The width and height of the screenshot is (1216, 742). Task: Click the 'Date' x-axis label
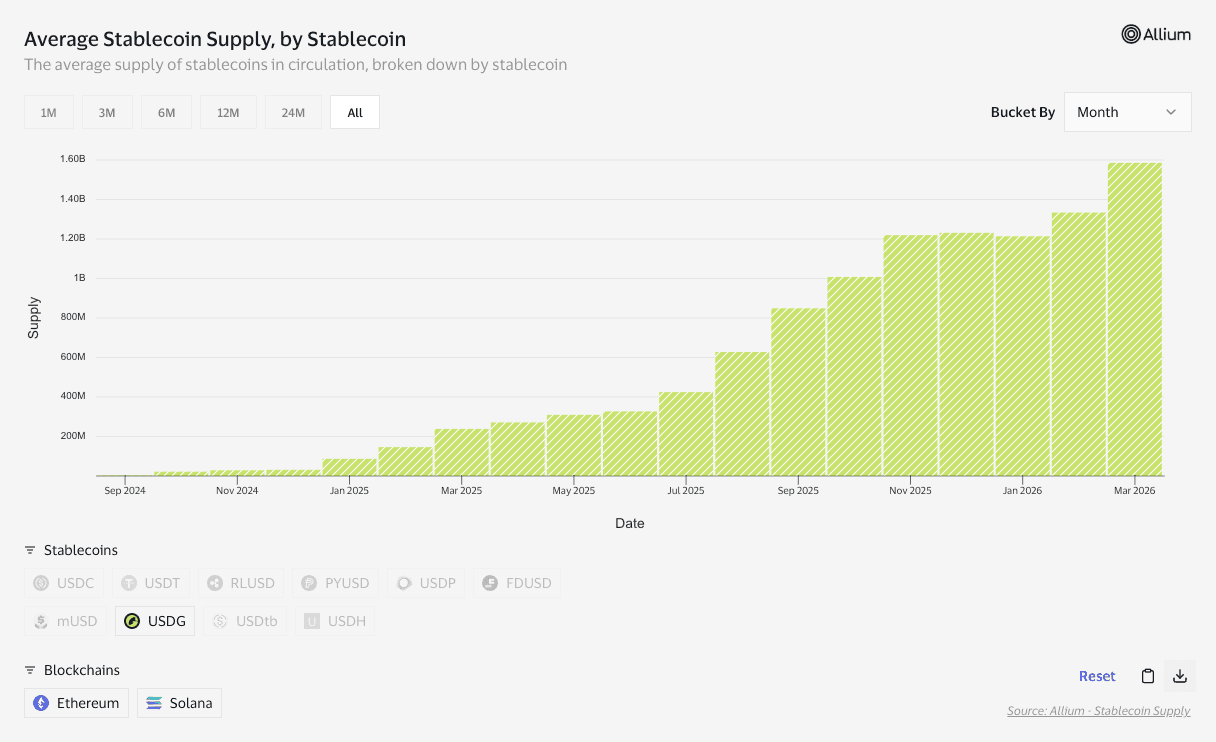tap(630, 523)
